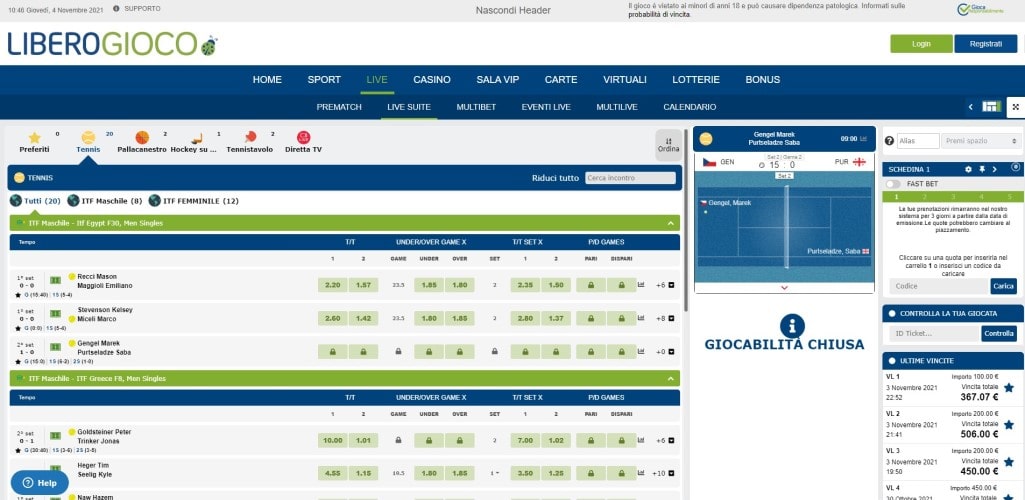Open Preferiti star favorites filter
Viewport: 1025px width, 500px height.
click(34, 137)
